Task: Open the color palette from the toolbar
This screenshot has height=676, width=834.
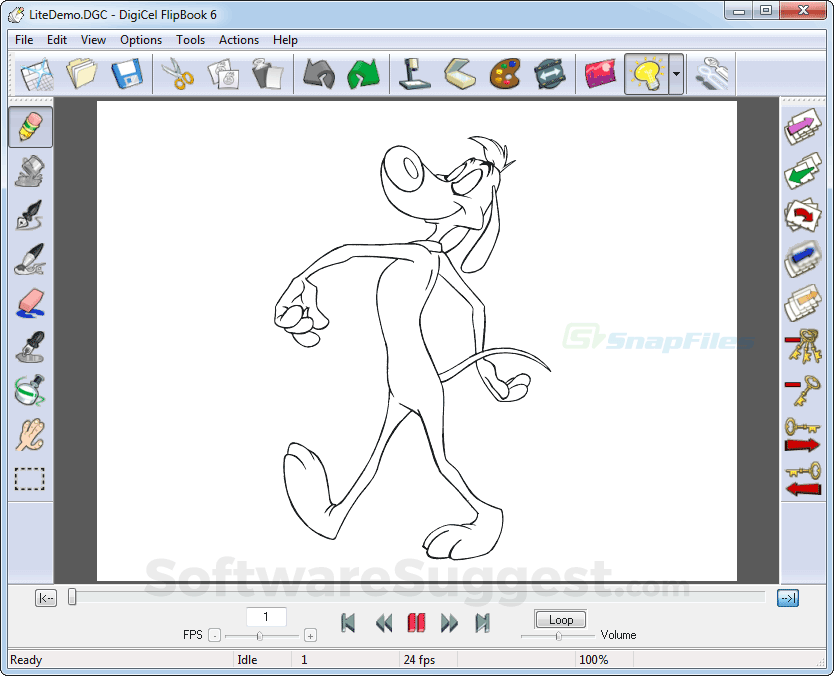Action: tap(505, 73)
